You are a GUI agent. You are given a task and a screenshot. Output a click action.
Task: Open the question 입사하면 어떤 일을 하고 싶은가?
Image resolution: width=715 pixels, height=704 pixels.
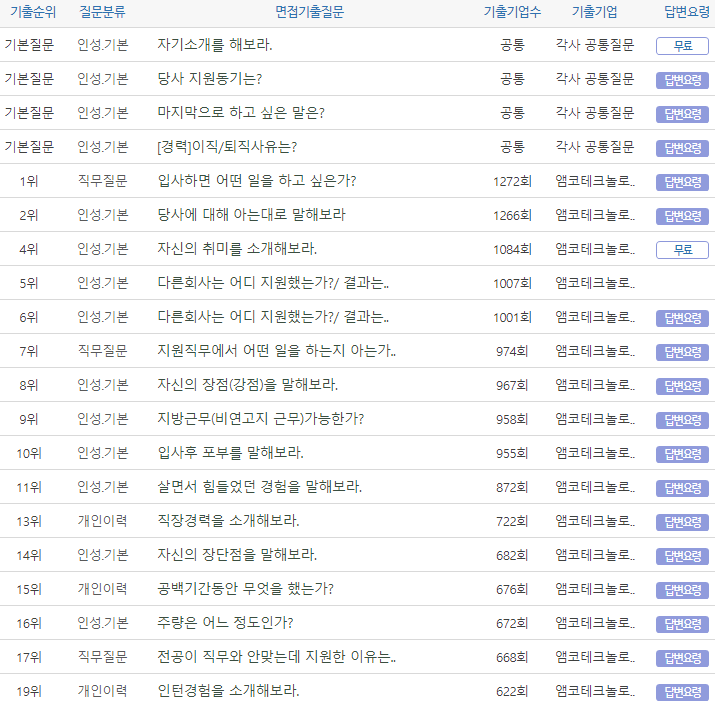[257, 181]
